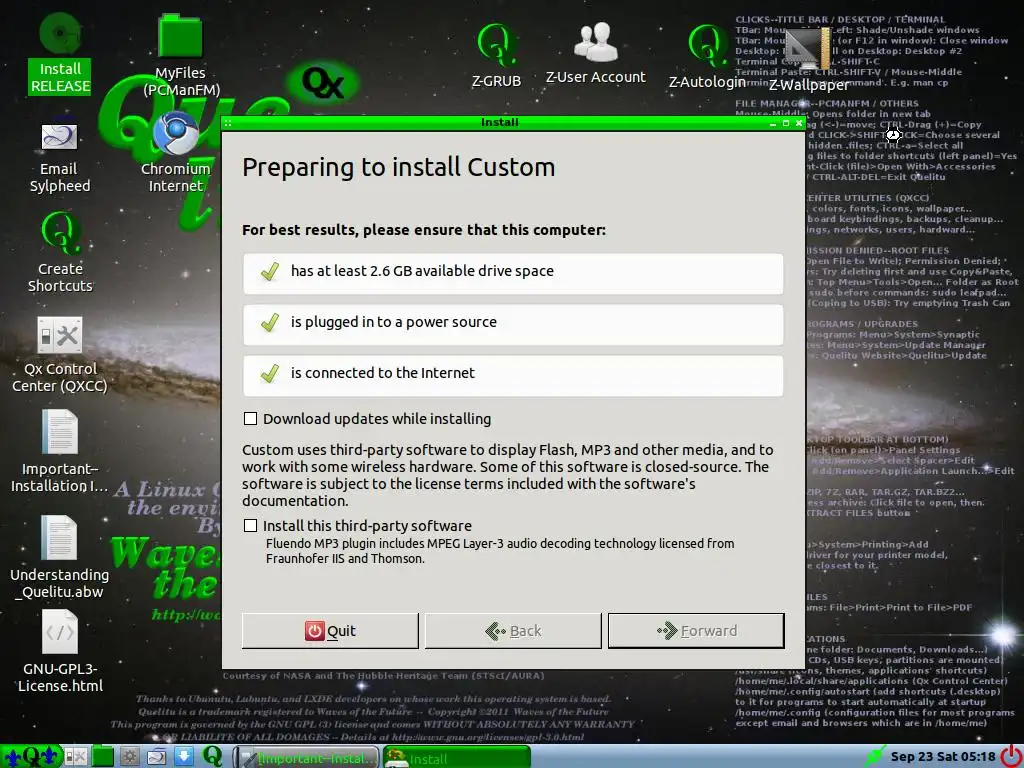
Task: Click the green network connection tray icon
Action: [x=875, y=756]
